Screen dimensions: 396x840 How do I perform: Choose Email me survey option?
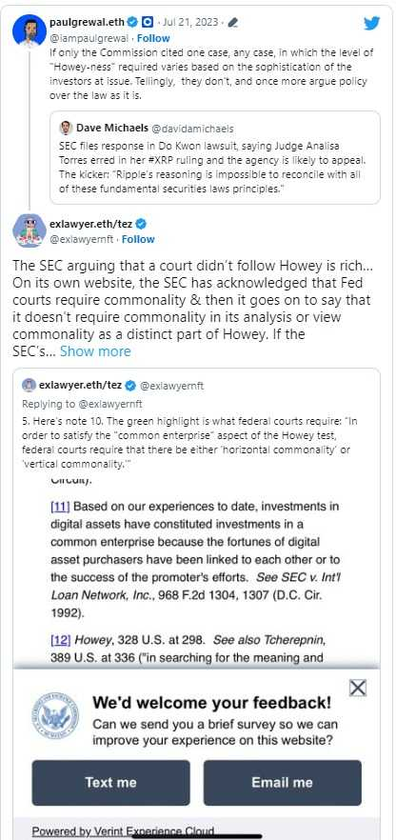(282, 783)
